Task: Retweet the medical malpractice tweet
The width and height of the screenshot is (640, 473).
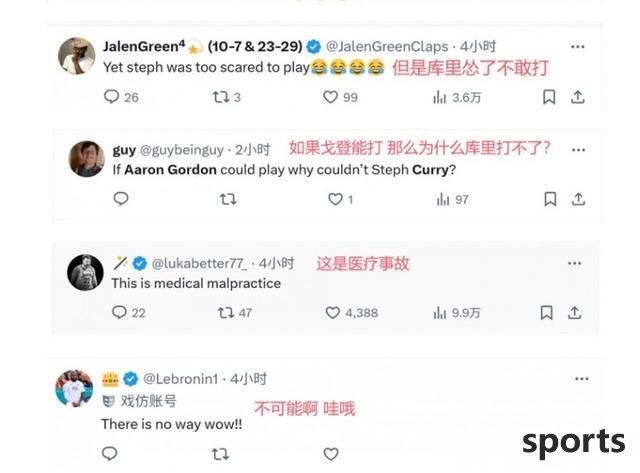Action: [226, 313]
